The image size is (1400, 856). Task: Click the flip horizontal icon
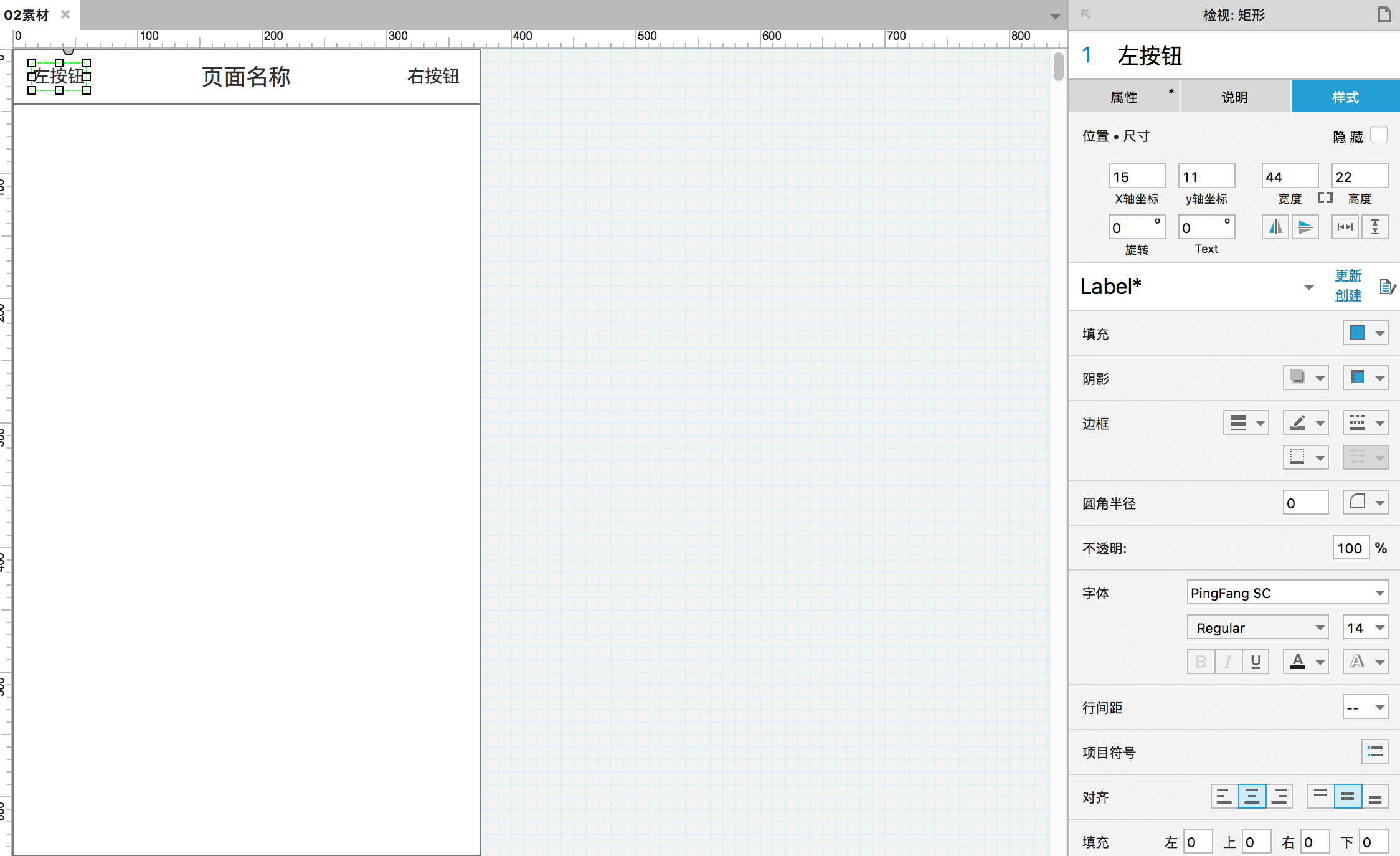coord(1275,227)
